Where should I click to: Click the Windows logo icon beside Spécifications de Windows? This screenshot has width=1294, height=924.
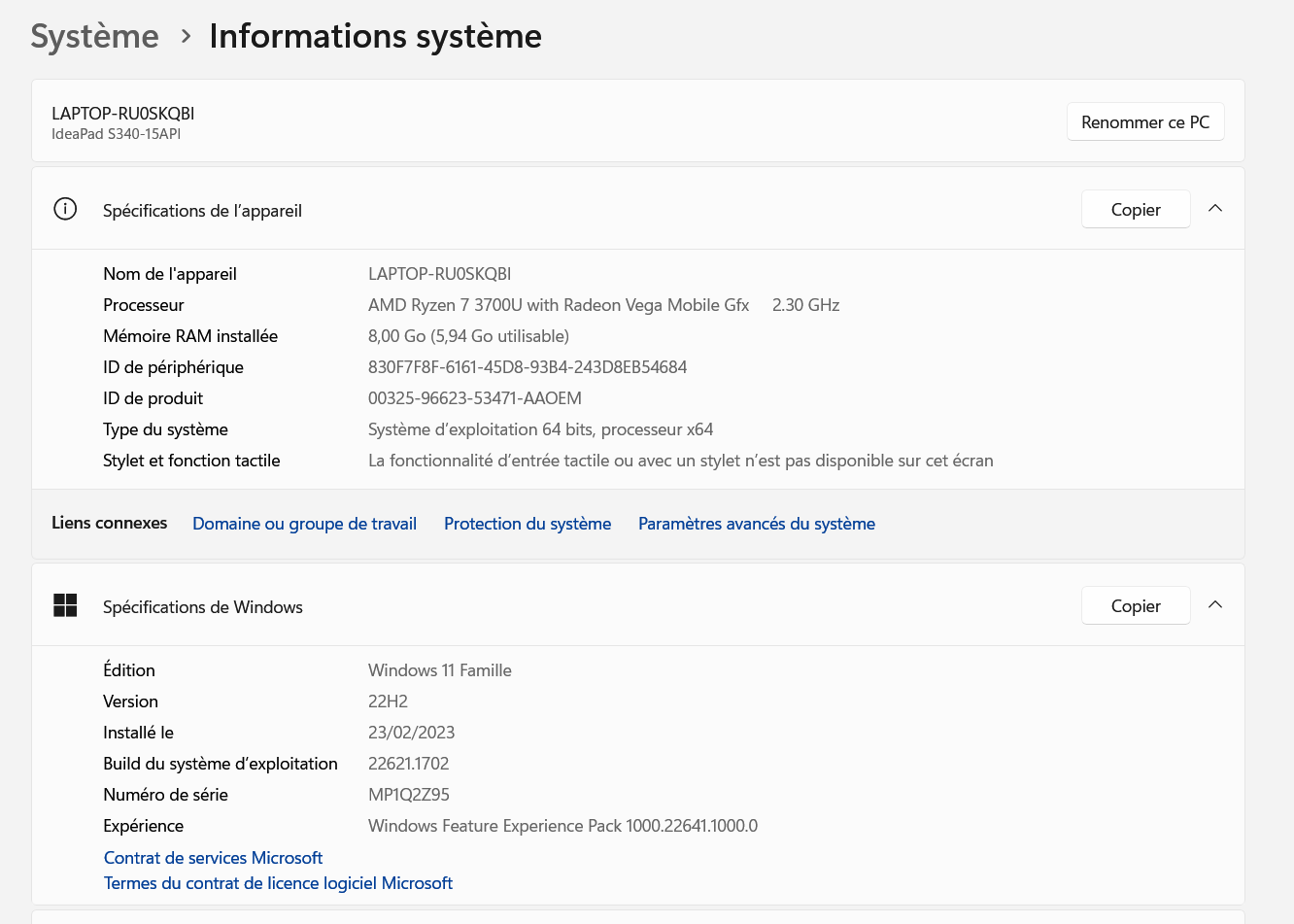tap(65, 605)
